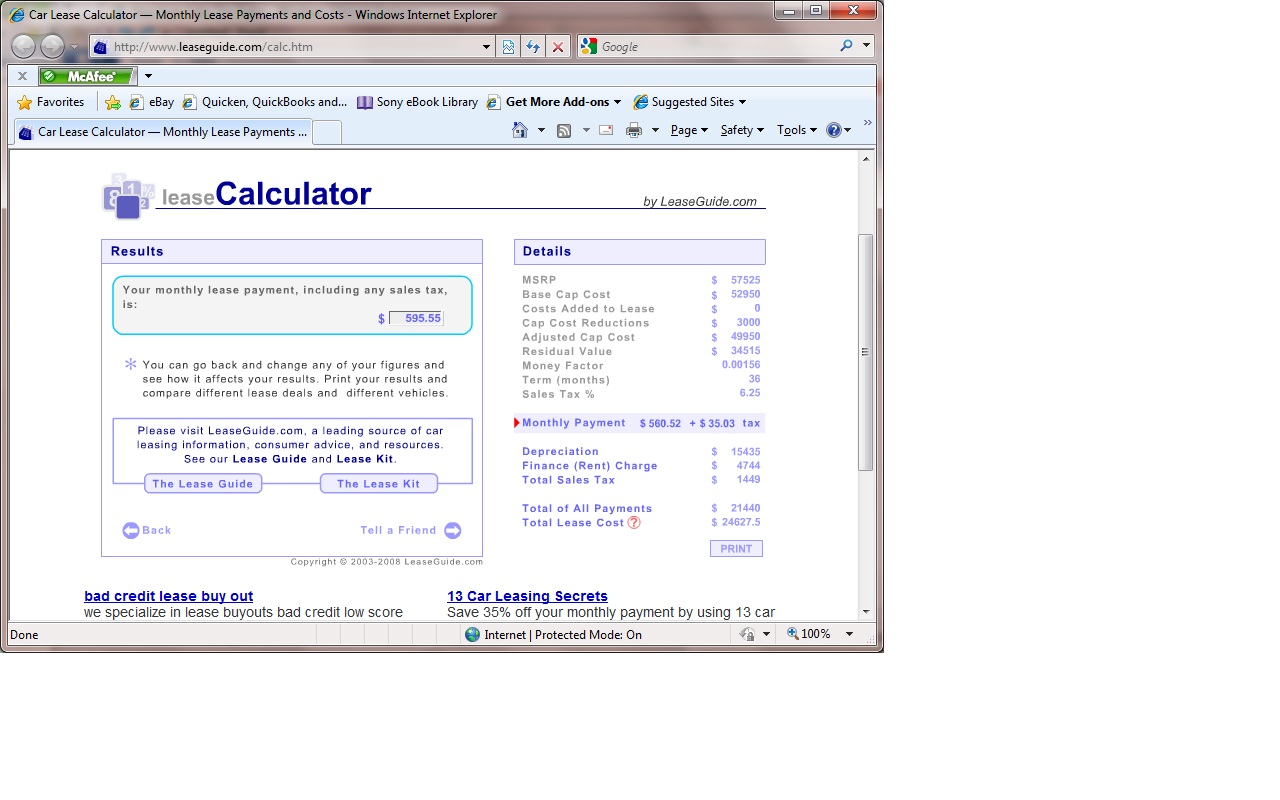1280x800 pixels.
Task: Open the Tools menu
Action: coord(796,130)
